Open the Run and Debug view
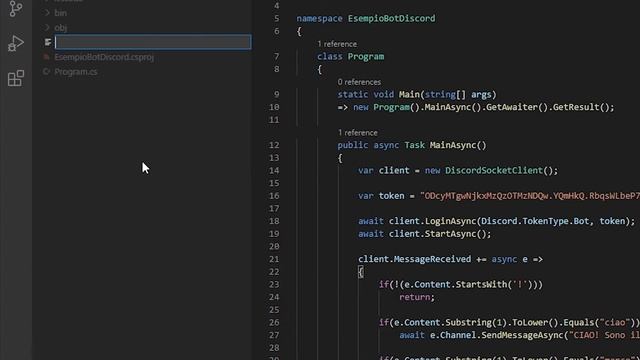640x360 pixels. (x=16, y=43)
